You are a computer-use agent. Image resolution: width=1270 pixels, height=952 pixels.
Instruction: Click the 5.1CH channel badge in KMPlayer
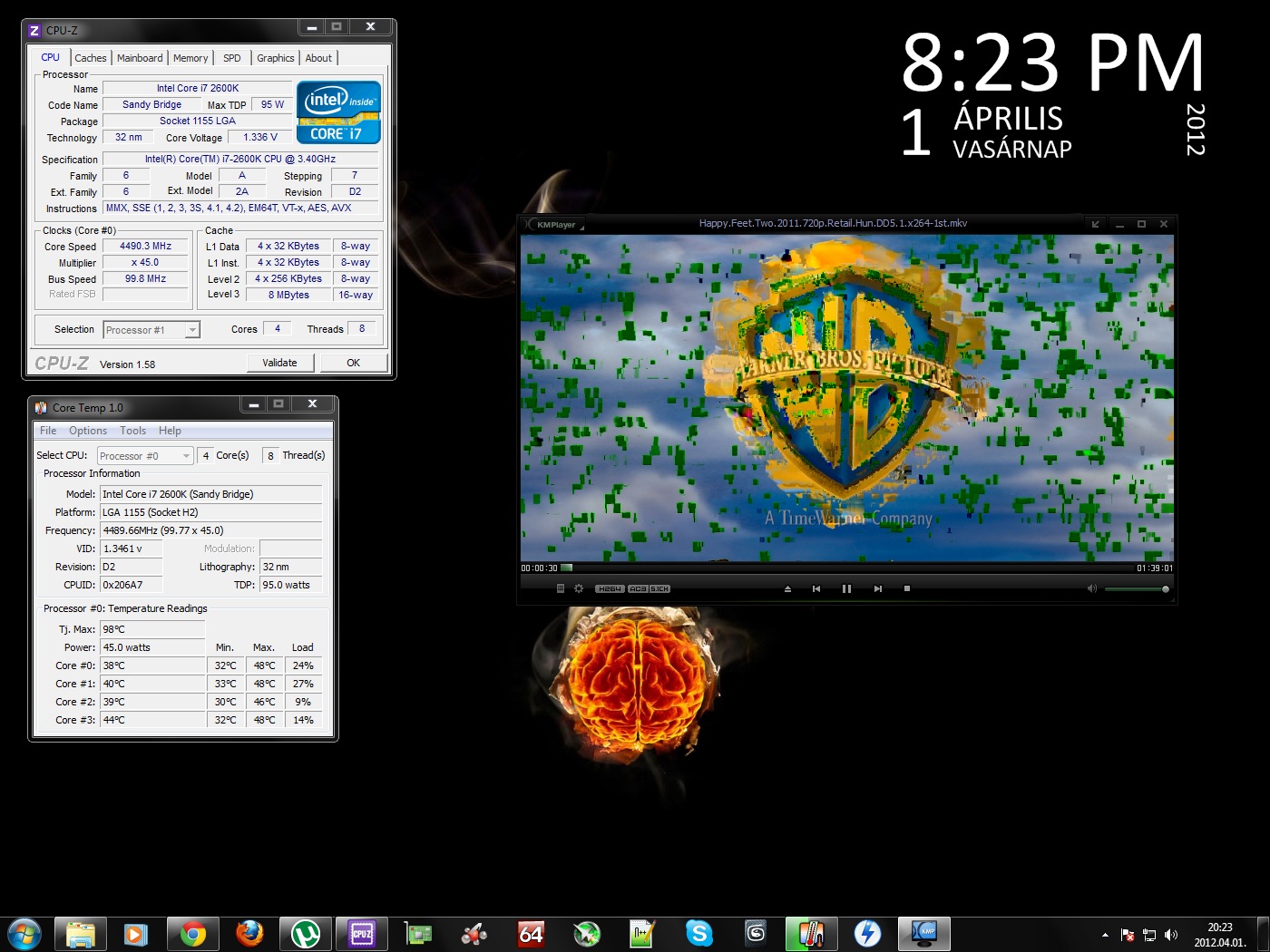pyautogui.click(x=659, y=588)
